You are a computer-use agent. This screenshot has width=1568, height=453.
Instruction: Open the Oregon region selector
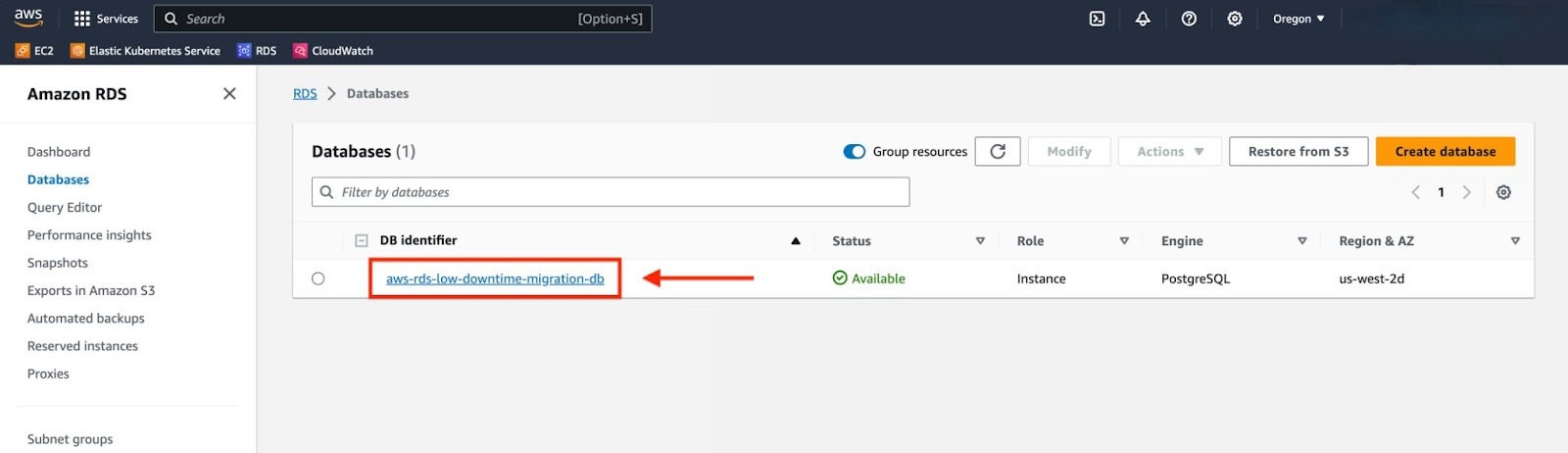(x=1298, y=19)
